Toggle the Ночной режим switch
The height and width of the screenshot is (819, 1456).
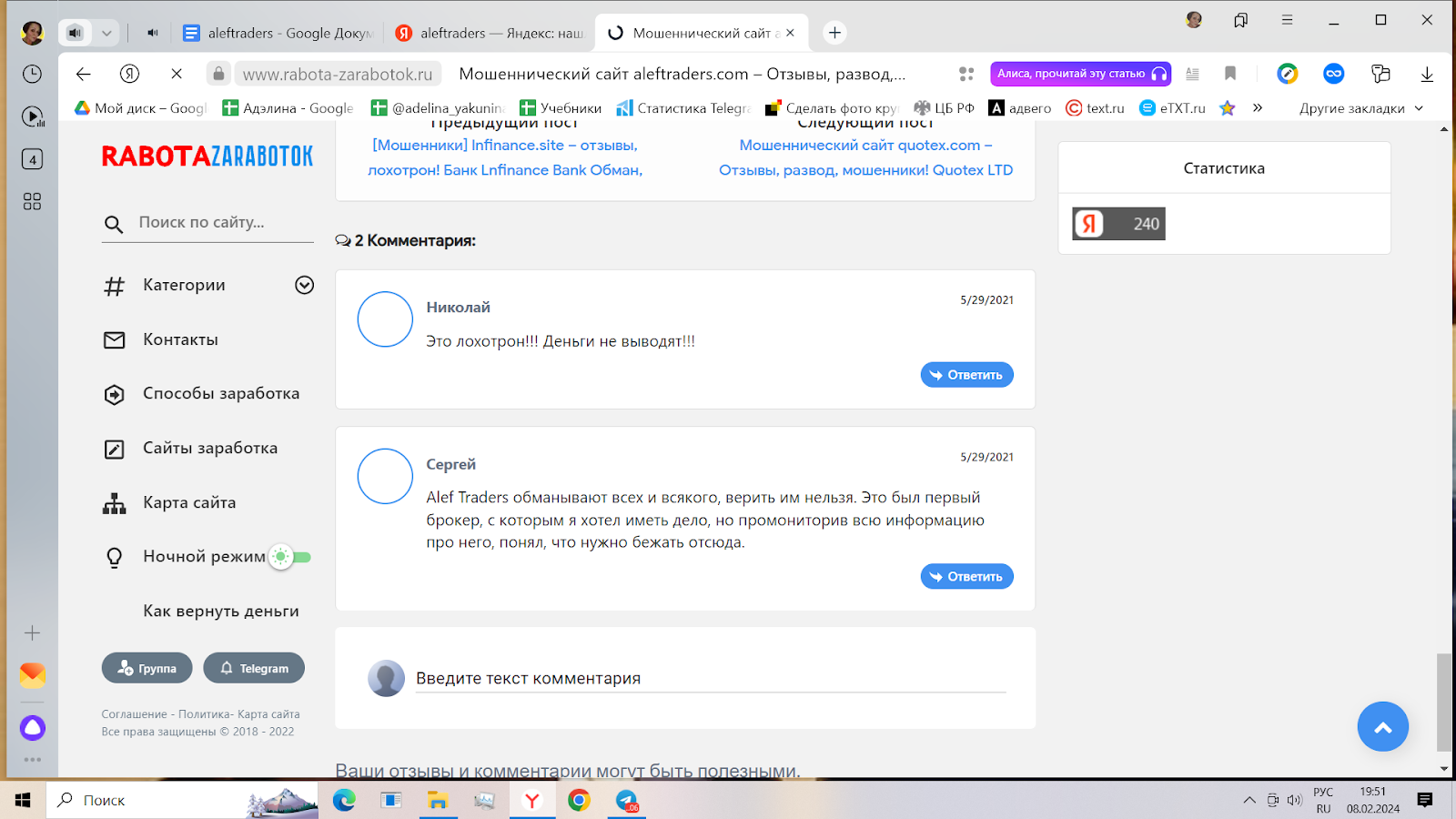[291, 557]
